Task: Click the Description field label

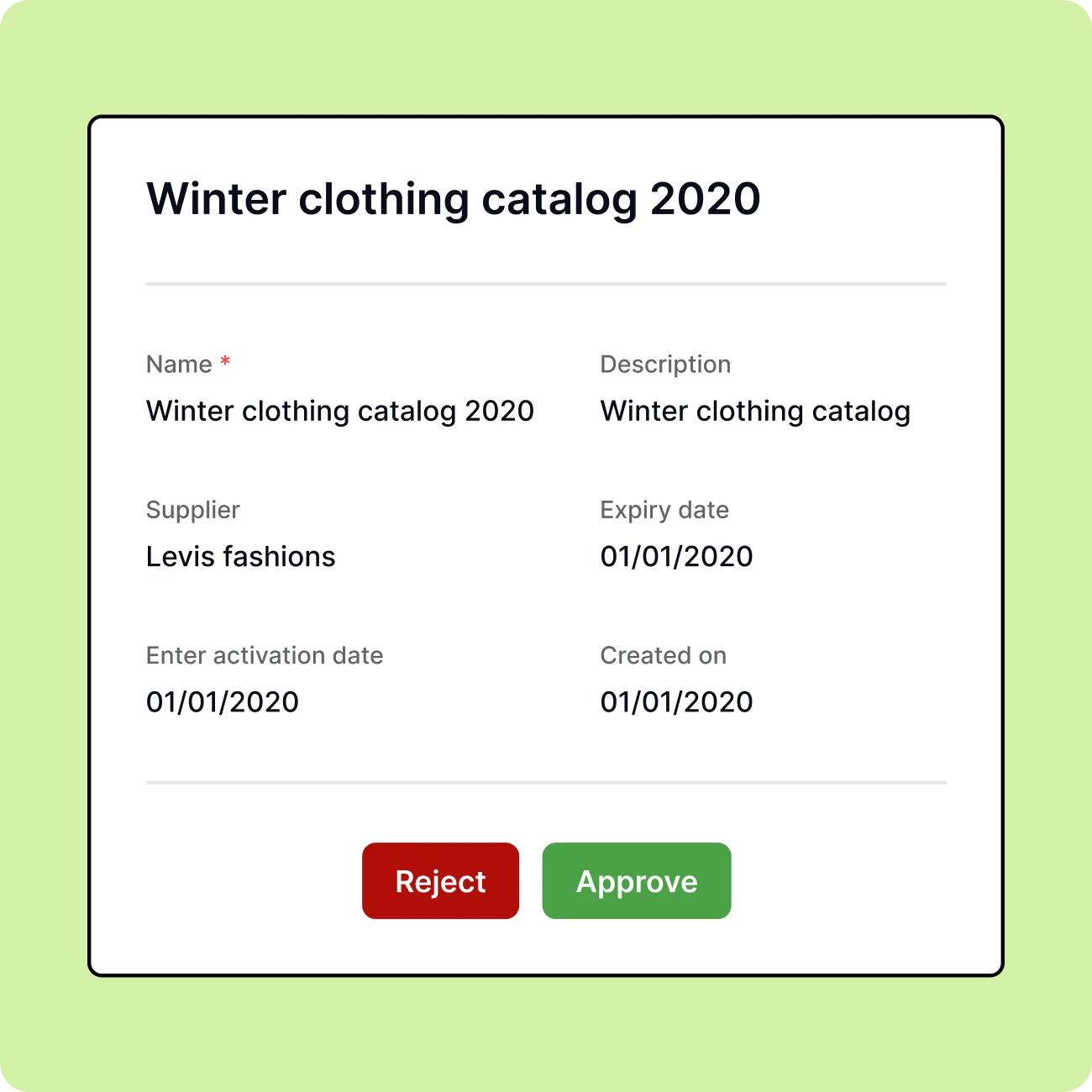Action: 665,365
